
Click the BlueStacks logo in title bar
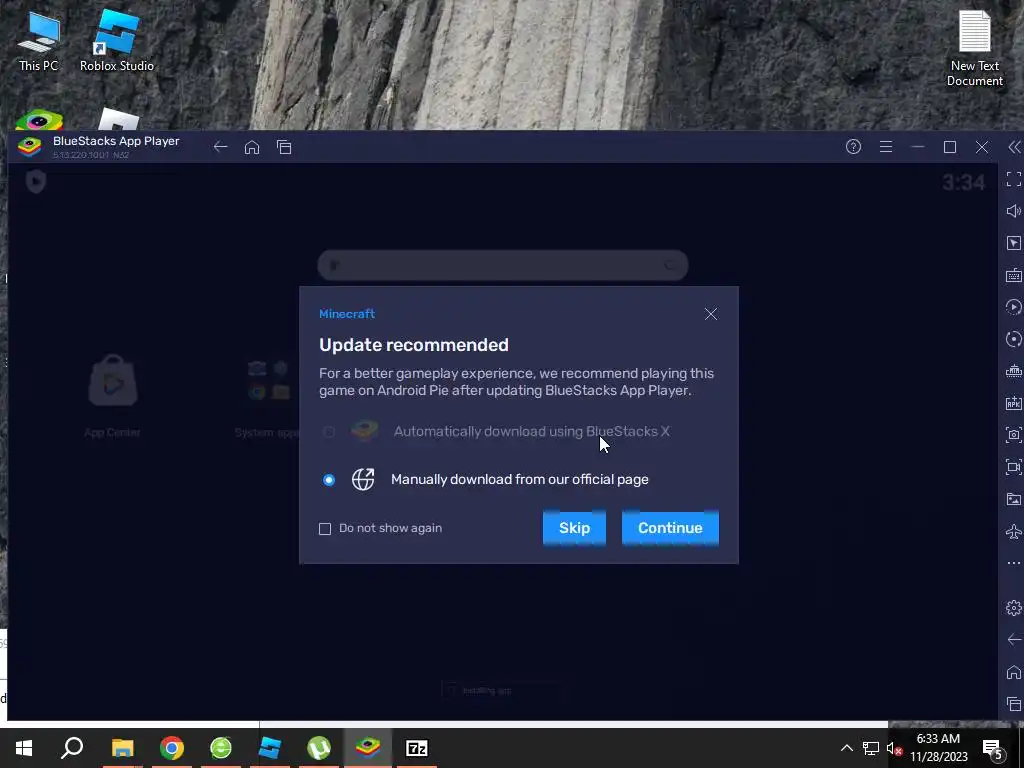(x=29, y=147)
